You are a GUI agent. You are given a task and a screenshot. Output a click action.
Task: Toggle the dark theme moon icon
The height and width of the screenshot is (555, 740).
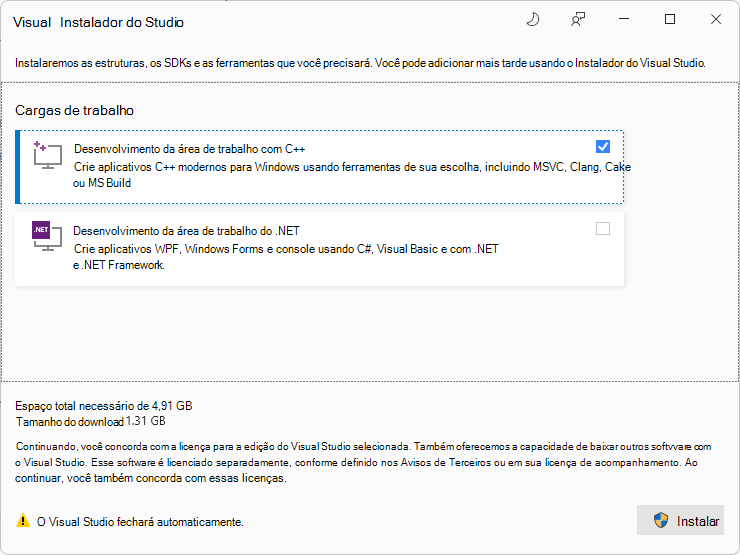[533, 19]
